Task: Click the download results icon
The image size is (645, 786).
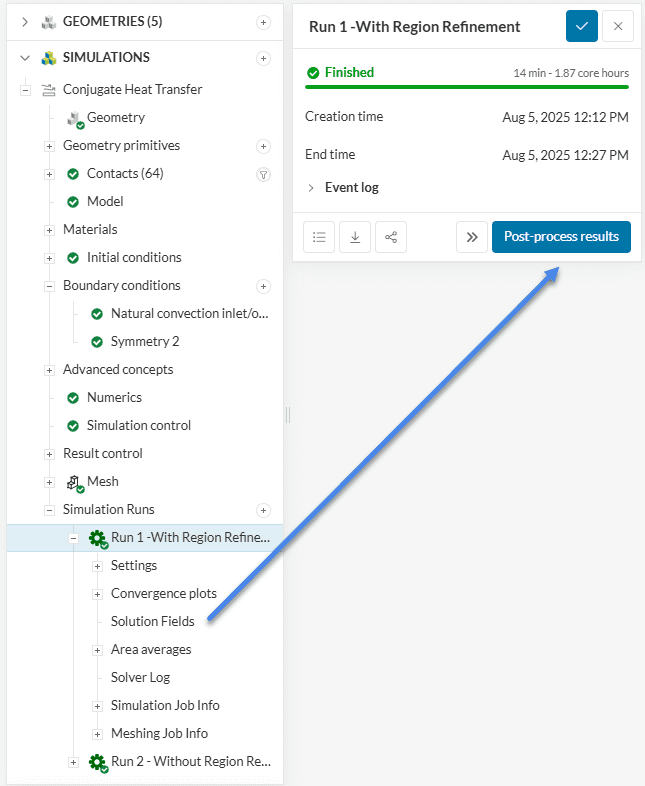Action: click(x=355, y=237)
